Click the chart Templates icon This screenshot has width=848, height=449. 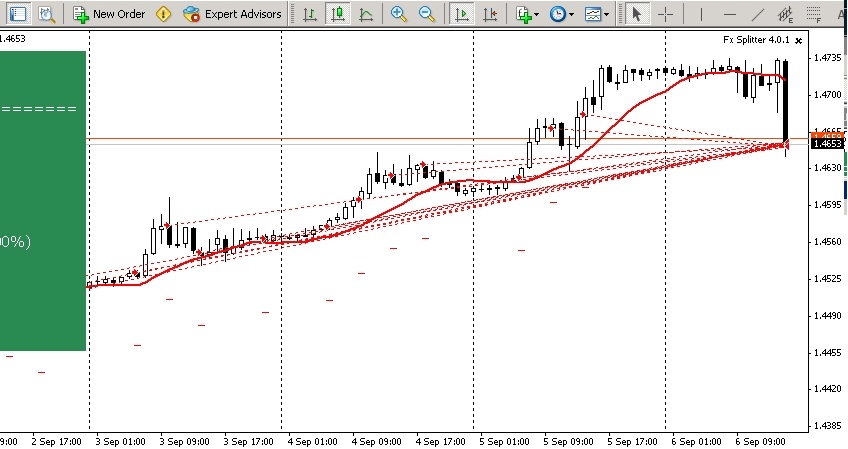tap(593, 14)
